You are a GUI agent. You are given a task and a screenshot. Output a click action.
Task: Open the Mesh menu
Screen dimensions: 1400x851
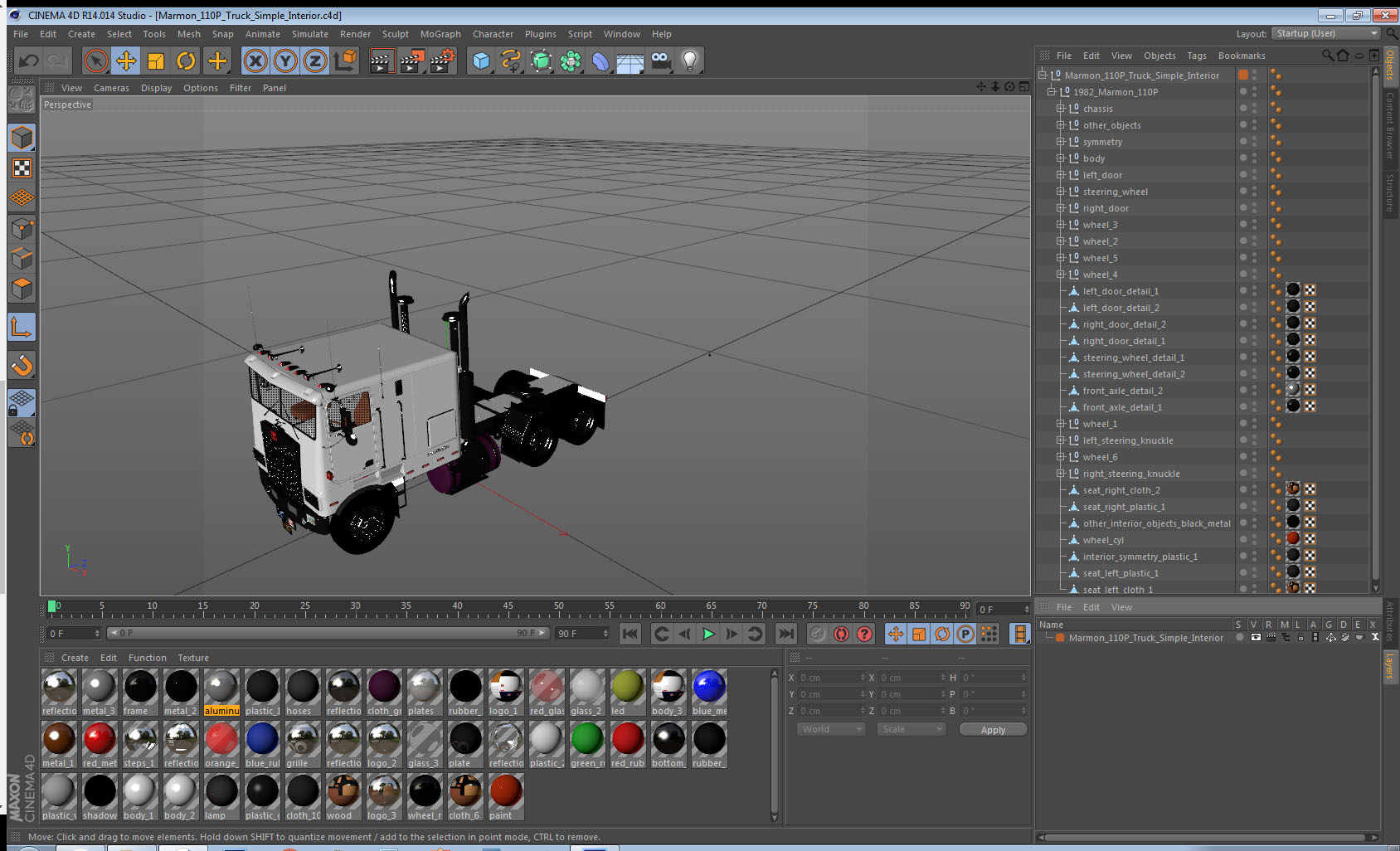(188, 34)
